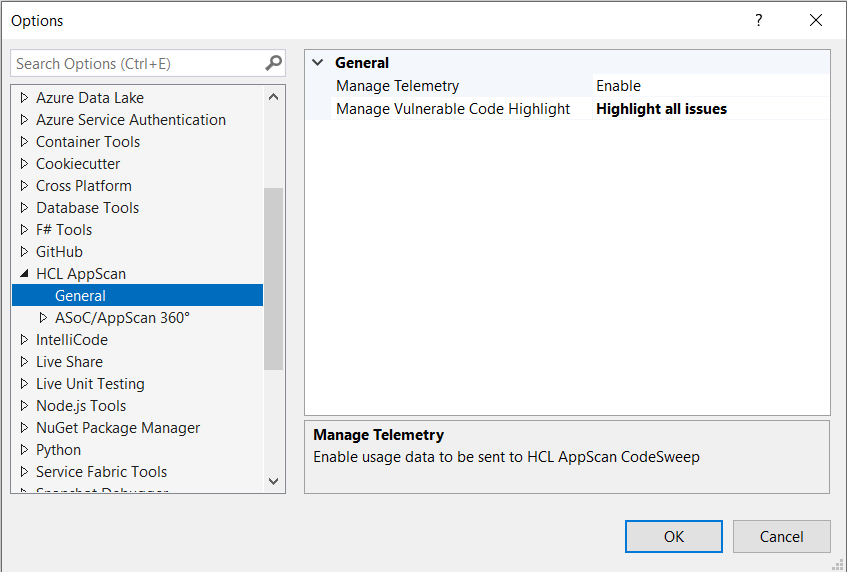Image resolution: width=847 pixels, height=572 pixels.
Task: Expand the NuGet Package Manager node
Action: (x=24, y=428)
